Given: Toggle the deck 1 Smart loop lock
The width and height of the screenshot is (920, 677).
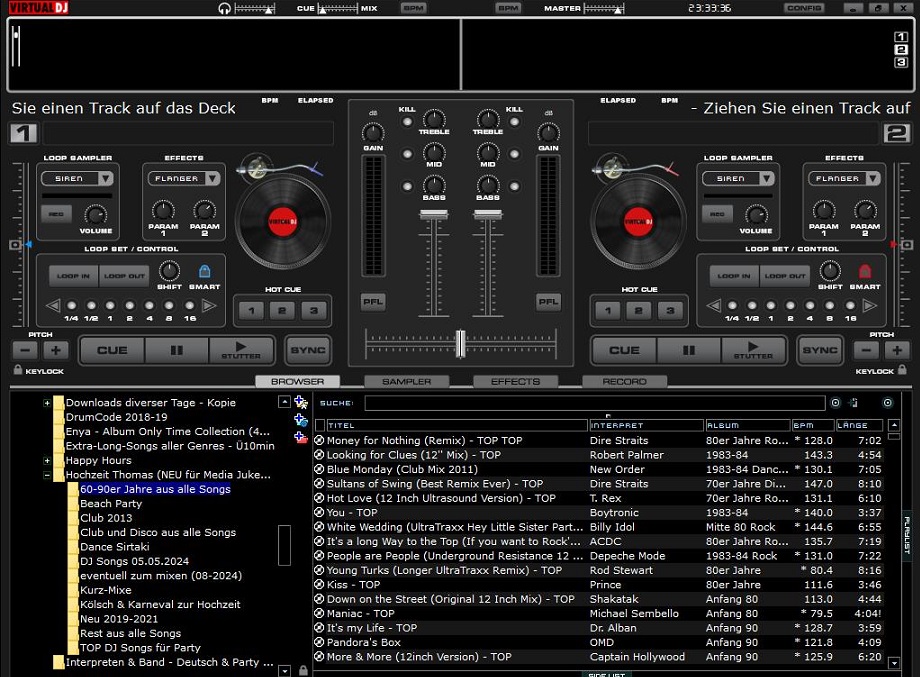Looking at the screenshot, I should tap(204, 271).
